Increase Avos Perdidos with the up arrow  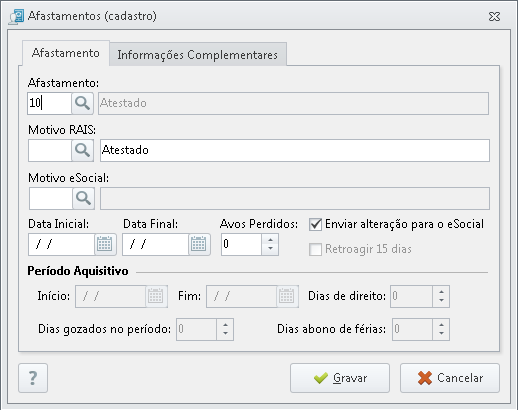click(x=270, y=240)
